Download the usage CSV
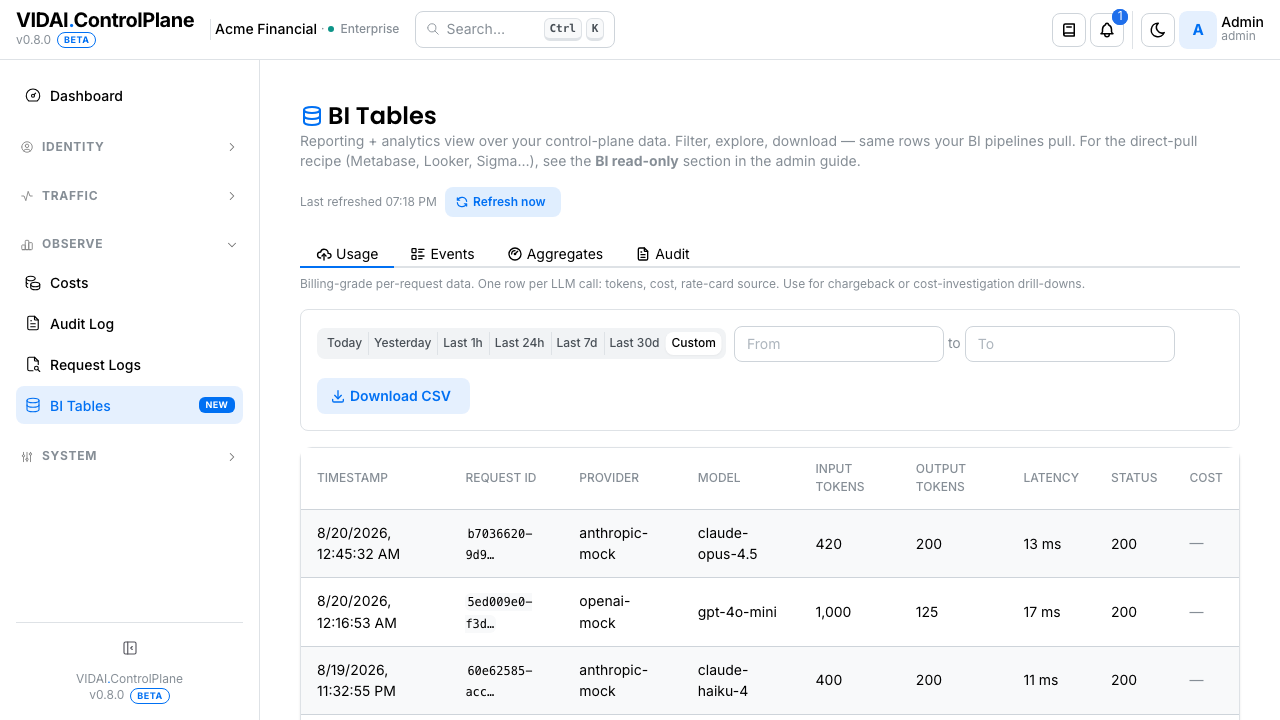 pos(393,396)
